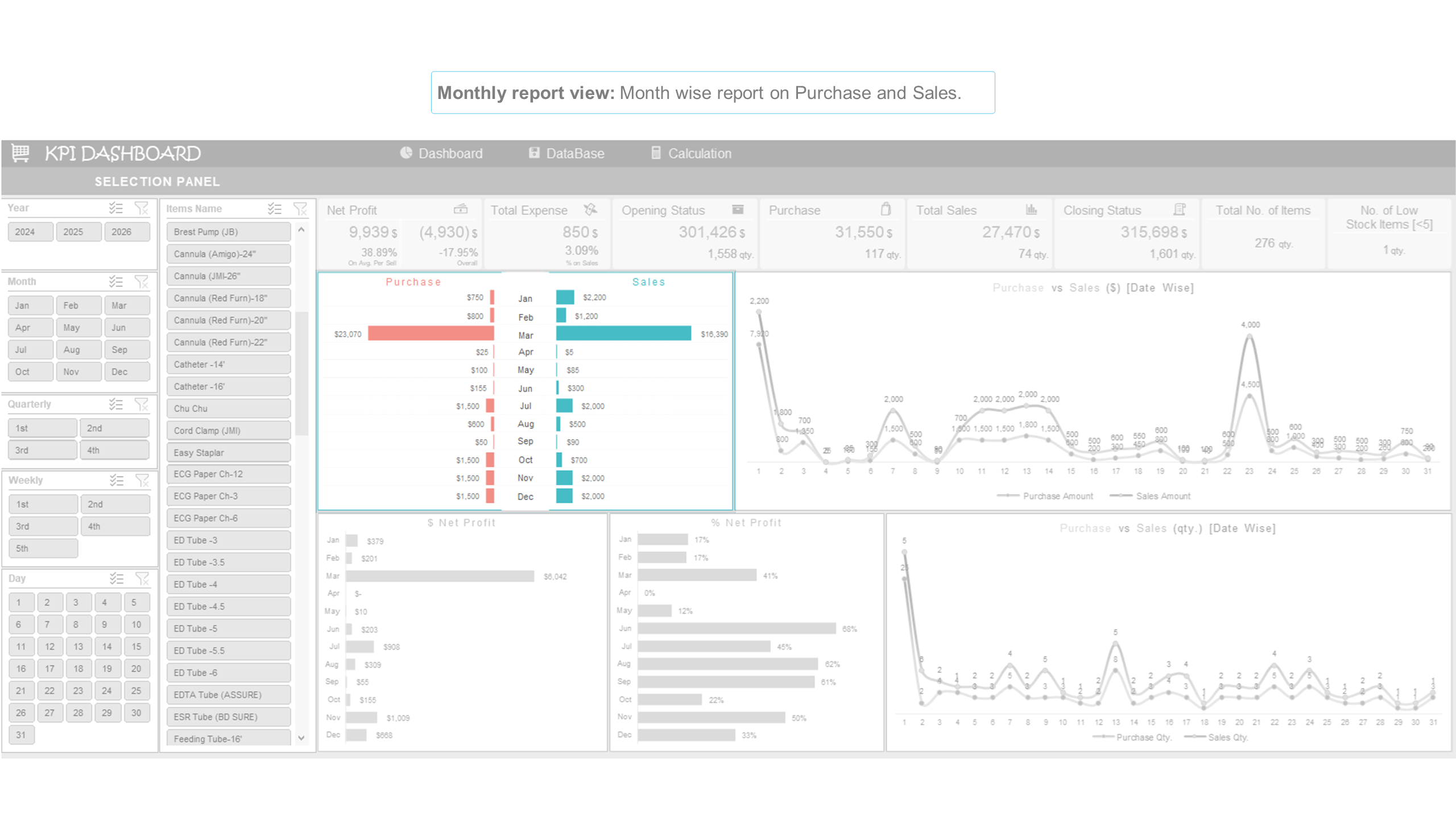The height and width of the screenshot is (819, 1456).
Task: Click the calculator icon beside Calculation
Action: point(656,153)
